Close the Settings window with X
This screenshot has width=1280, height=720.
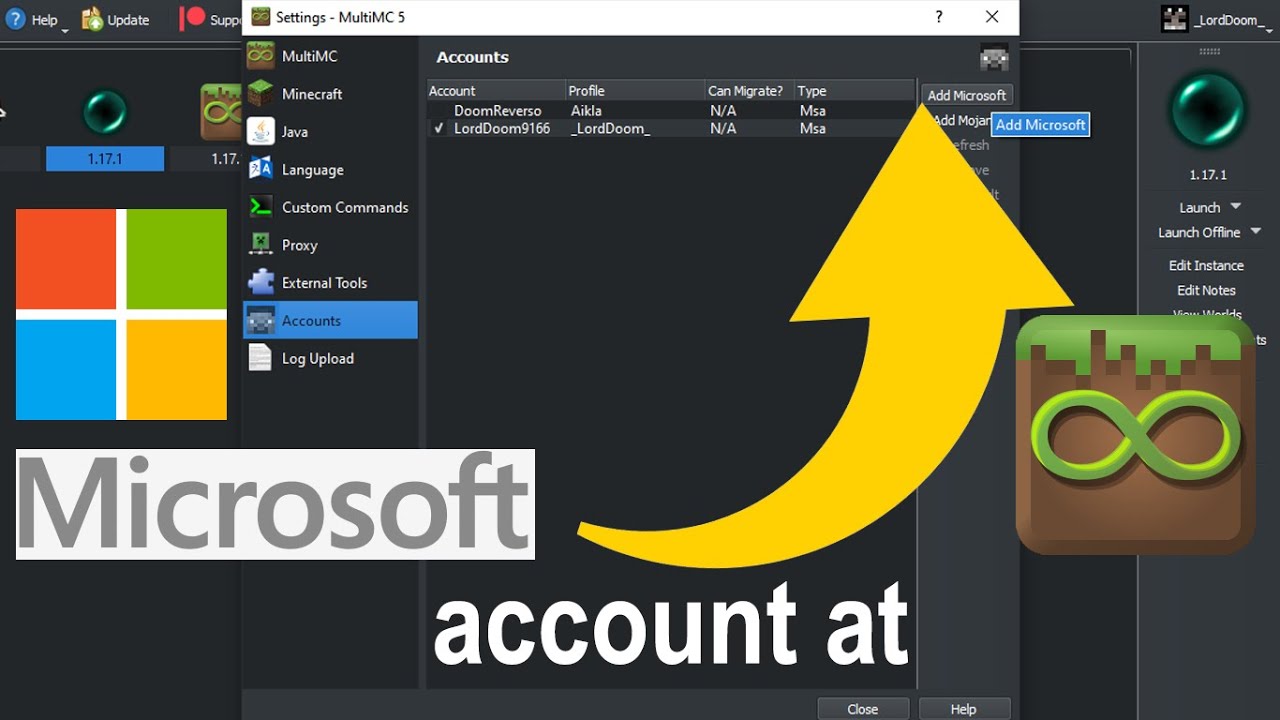[x=992, y=17]
